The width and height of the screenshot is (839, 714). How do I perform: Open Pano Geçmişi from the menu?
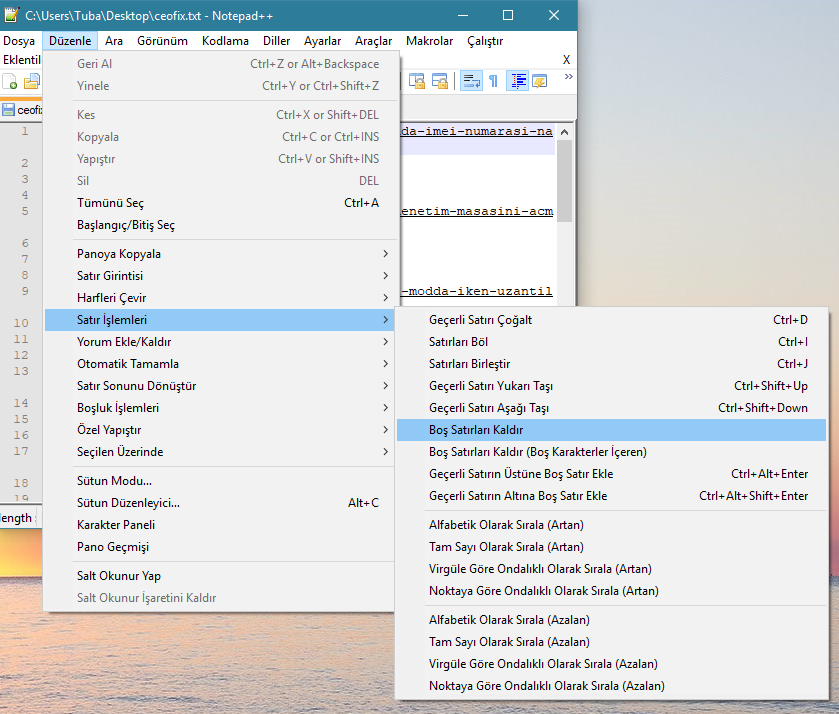point(220,546)
